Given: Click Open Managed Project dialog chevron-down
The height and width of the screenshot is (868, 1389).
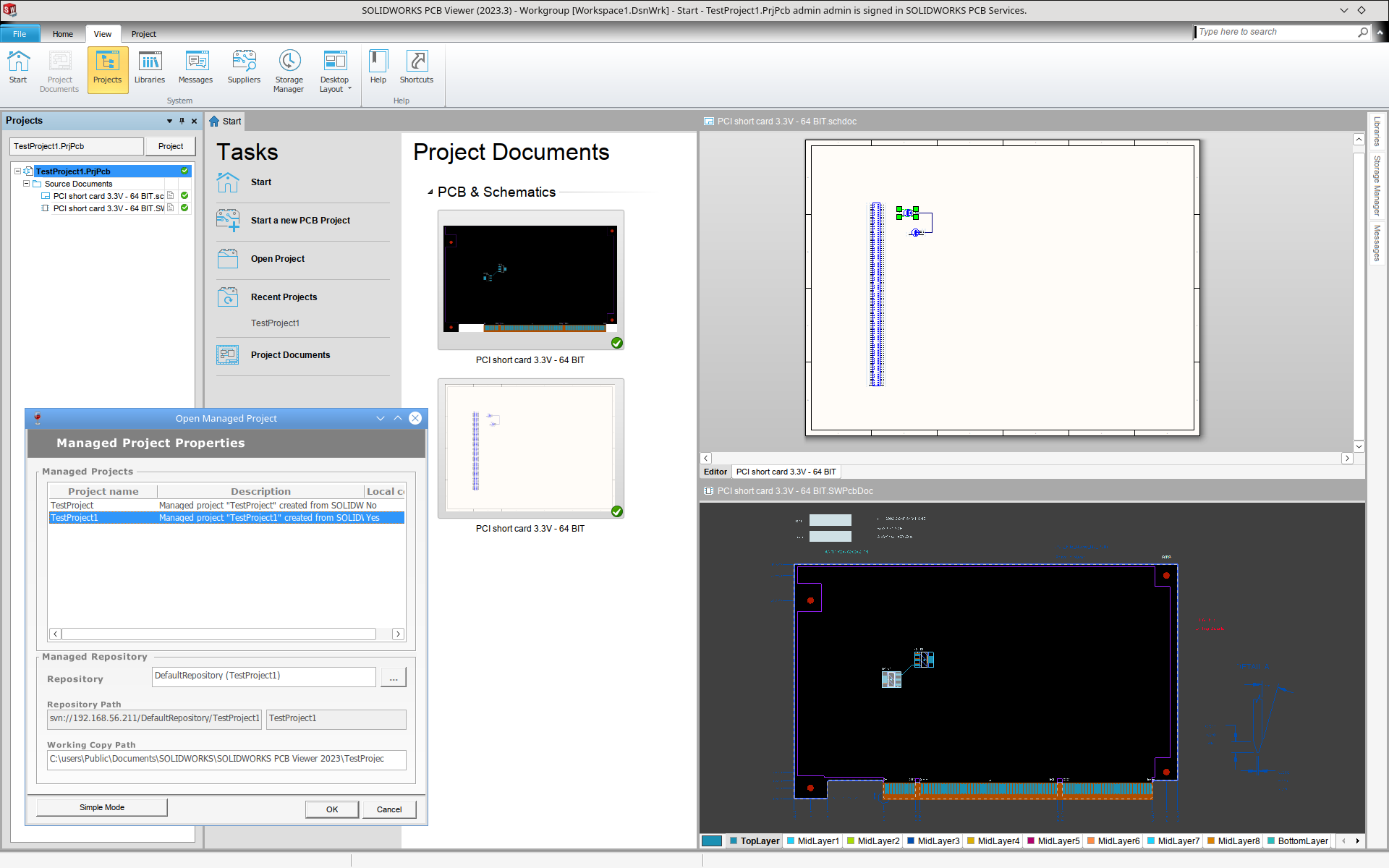Looking at the screenshot, I should tap(381, 418).
